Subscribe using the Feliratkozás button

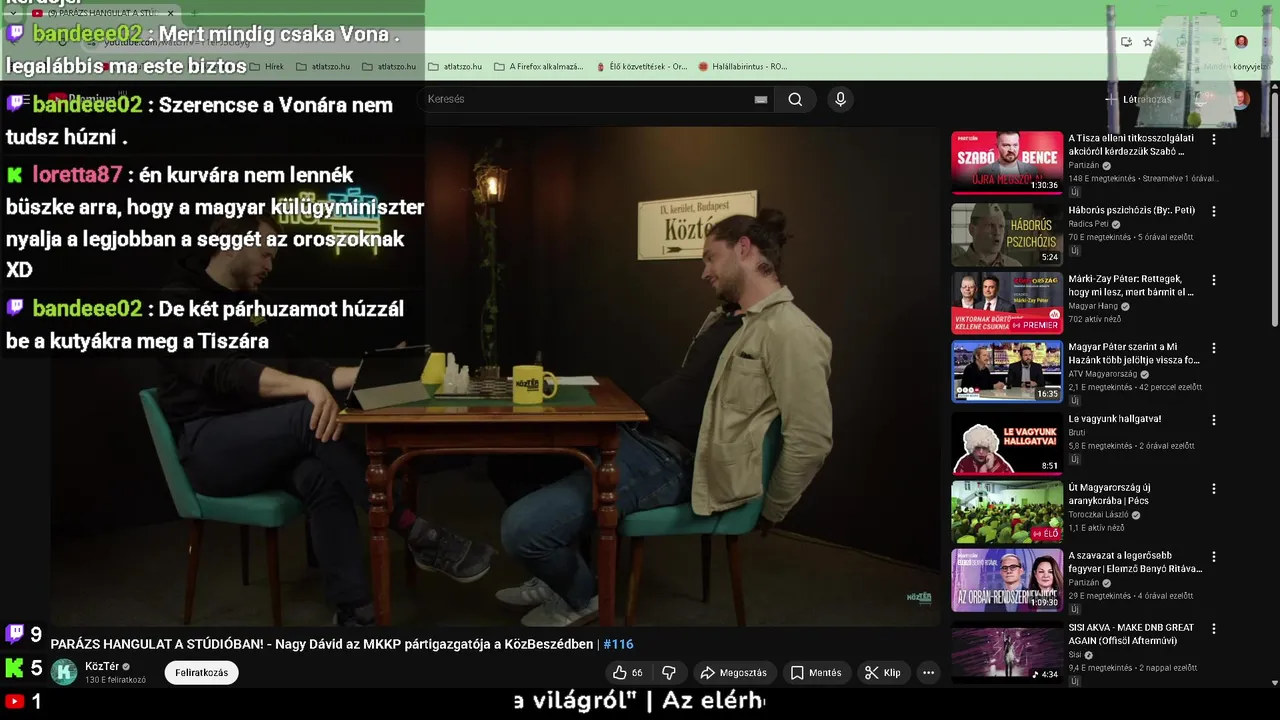[201, 673]
